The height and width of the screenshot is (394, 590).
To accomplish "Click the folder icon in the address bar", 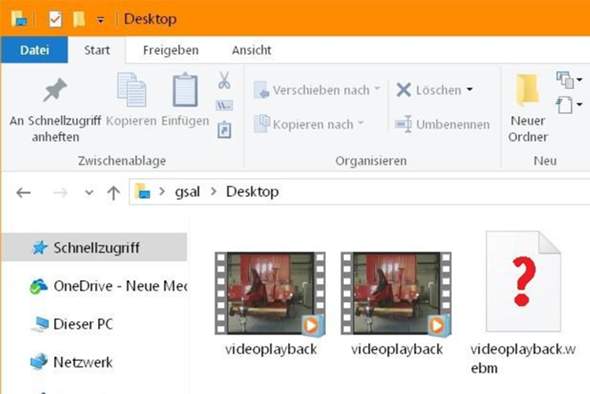I will click(143, 192).
